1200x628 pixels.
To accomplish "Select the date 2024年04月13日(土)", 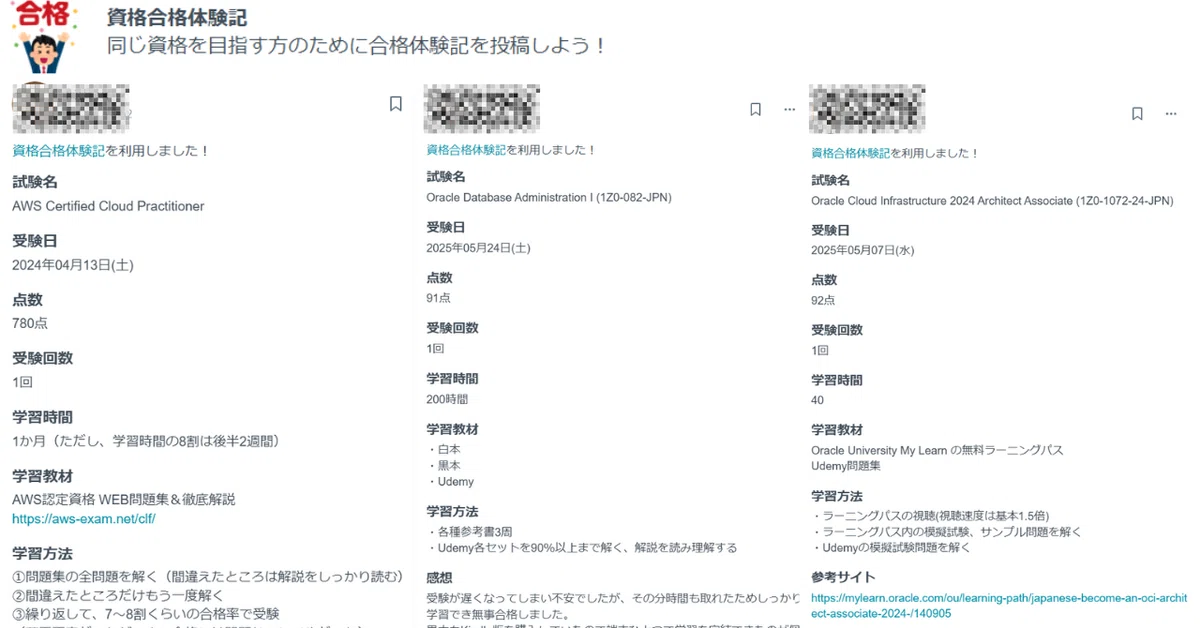I will 73,265.
